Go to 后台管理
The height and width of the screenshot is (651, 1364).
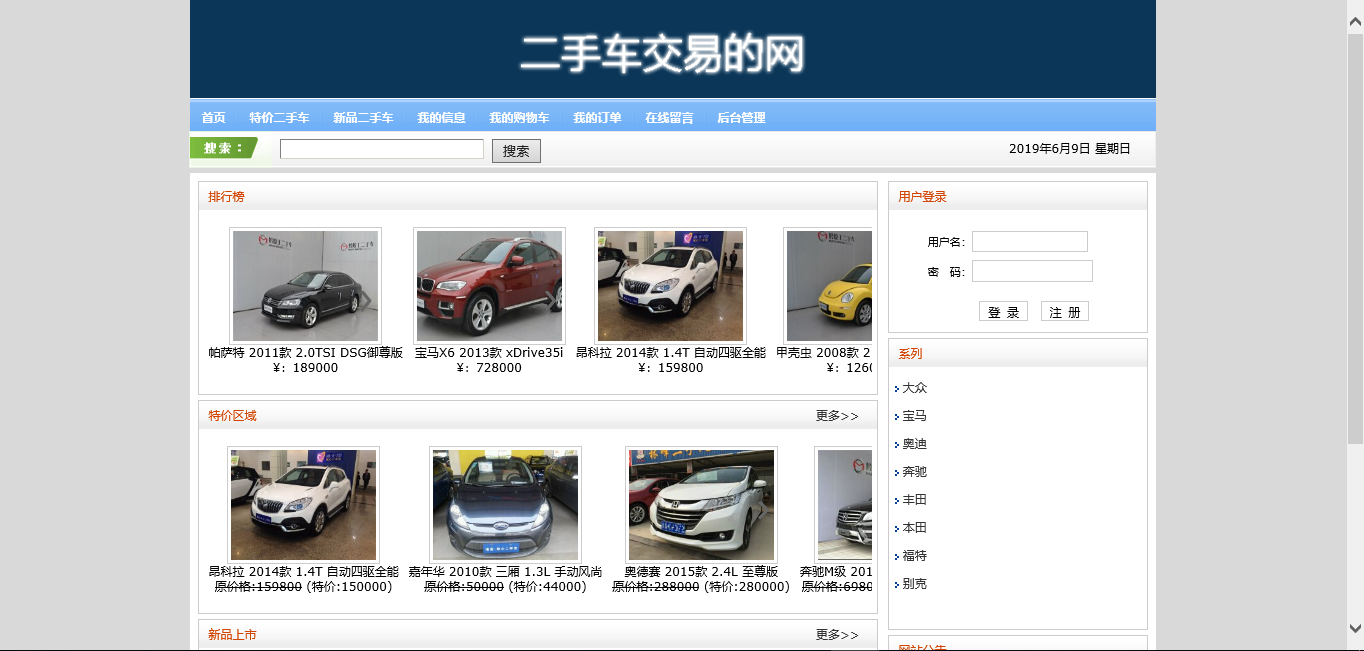click(x=741, y=118)
